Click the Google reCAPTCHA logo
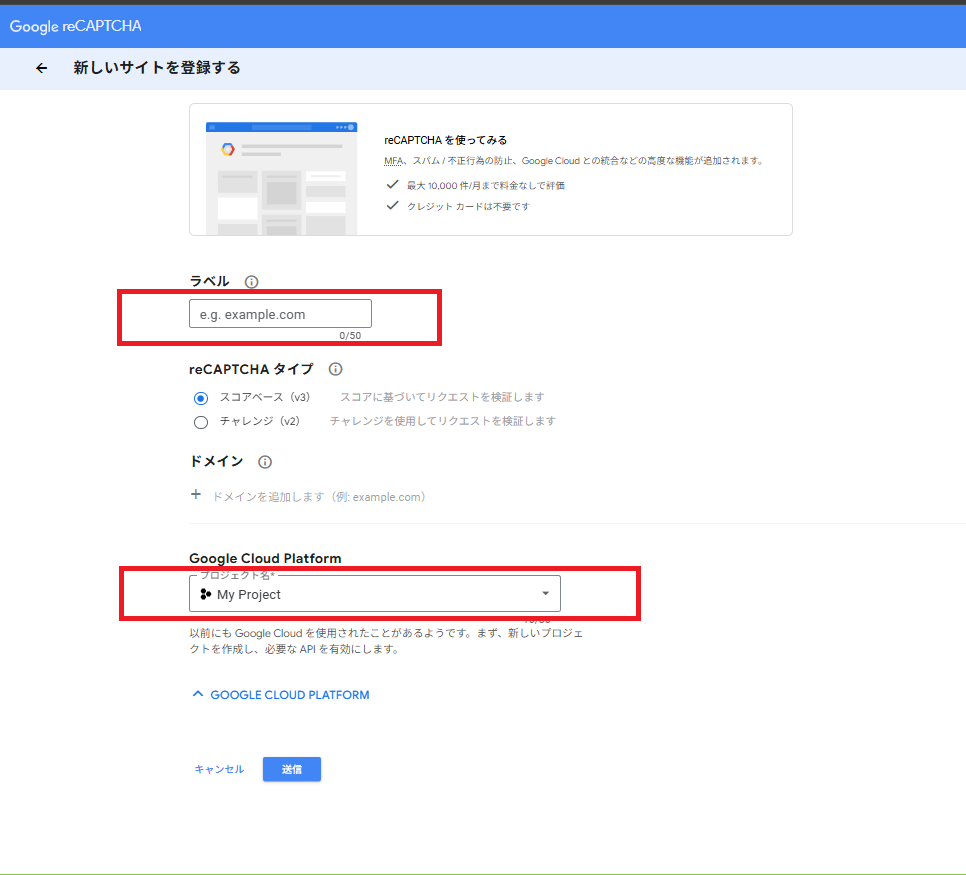The height and width of the screenshot is (875, 966). [76, 26]
